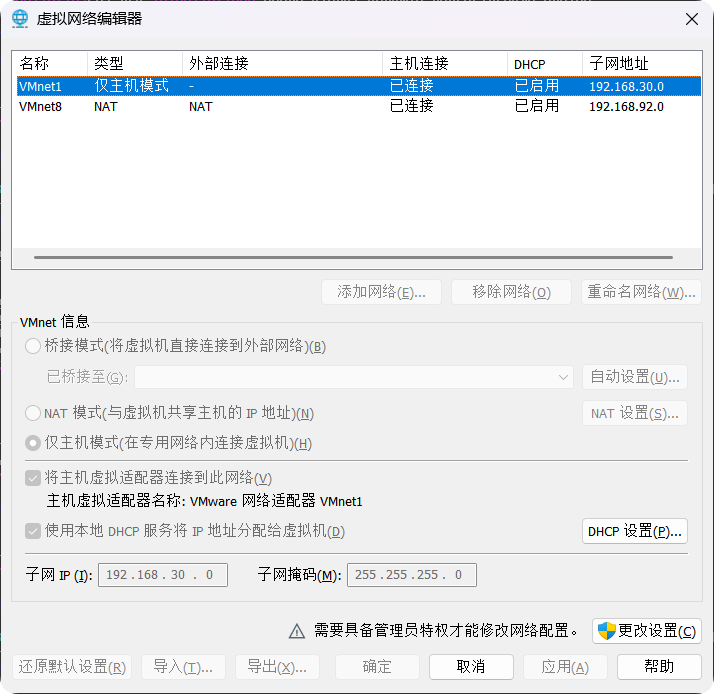Click the Virtual Network Editor globe icon
714x694 pixels.
tap(20, 19)
